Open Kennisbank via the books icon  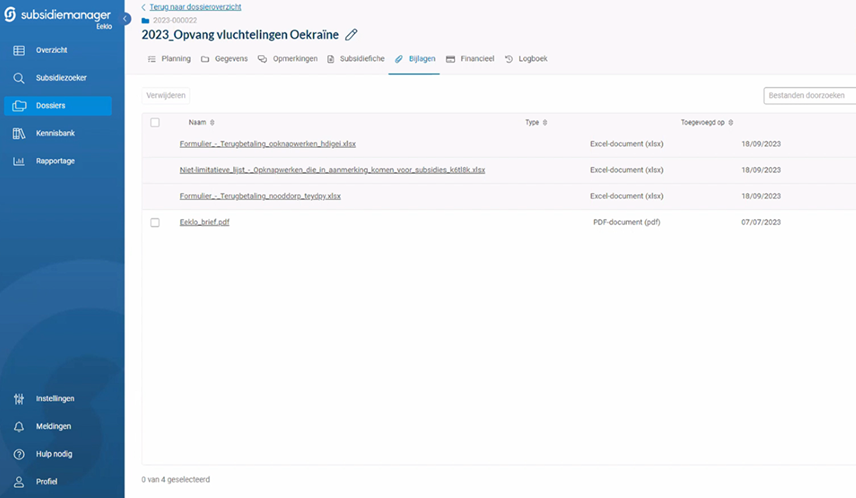tap(19, 133)
